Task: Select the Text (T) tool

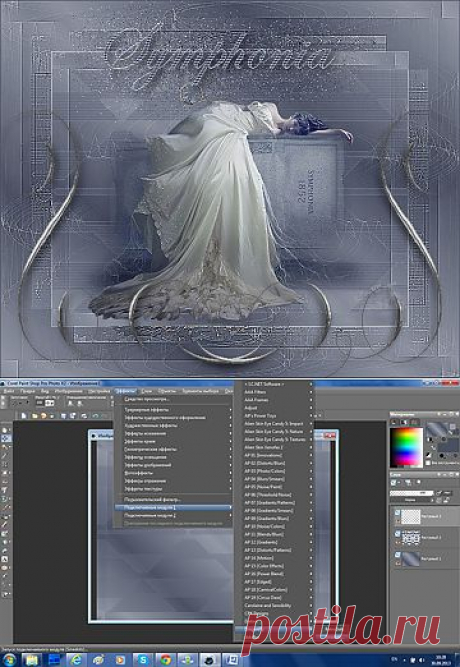Action: 5,490
